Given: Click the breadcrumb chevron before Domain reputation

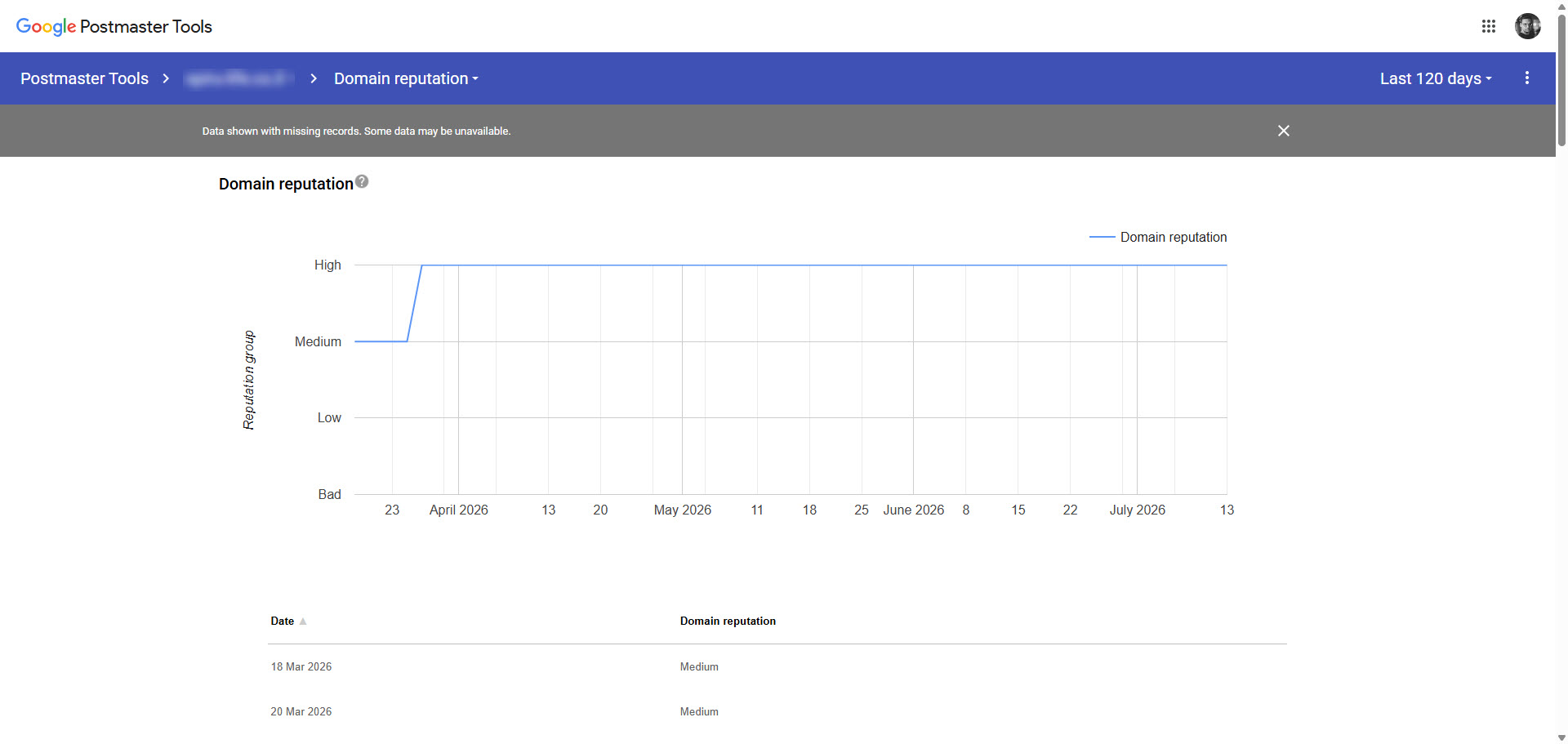Looking at the screenshot, I should (x=314, y=78).
